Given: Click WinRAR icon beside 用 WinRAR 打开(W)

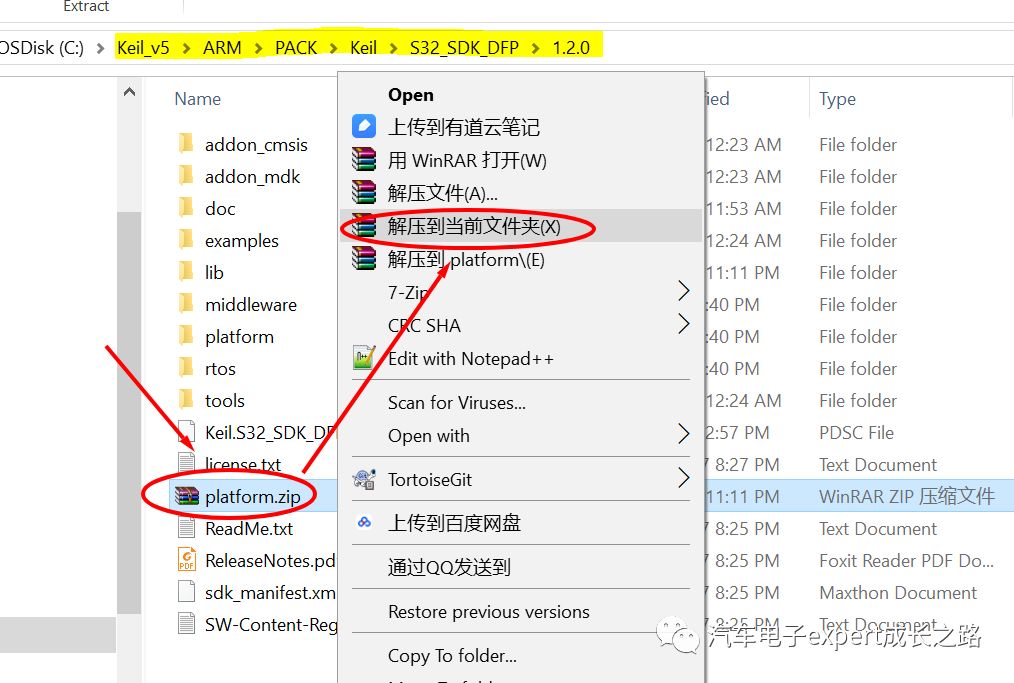Looking at the screenshot, I should pyautogui.click(x=363, y=159).
